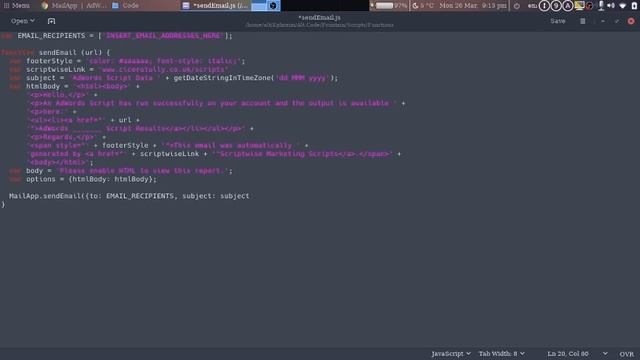The image size is (640, 360).
Task: Open the Tab Width: 8 dropdown
Action: (502, 353)
